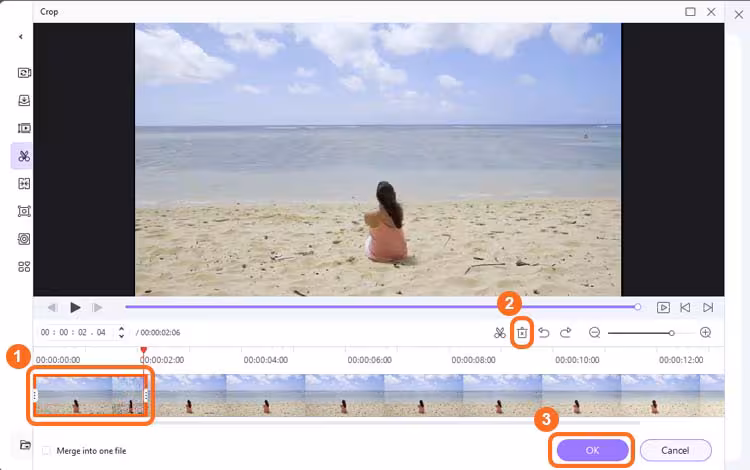
Task: Click the 00:00:08:00 mark on ruler
Action: point(473,360)
